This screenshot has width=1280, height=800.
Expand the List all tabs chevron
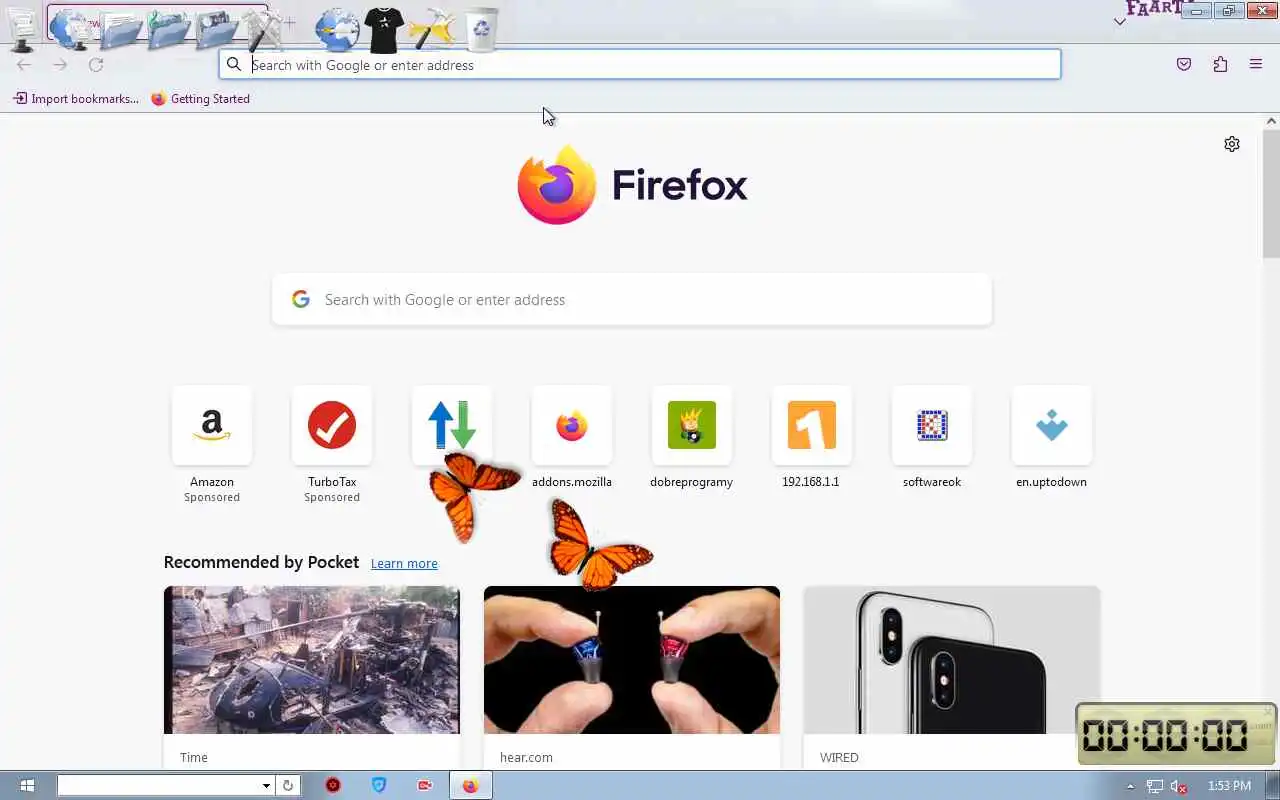pyautogui.click(x=1120, y=22)
